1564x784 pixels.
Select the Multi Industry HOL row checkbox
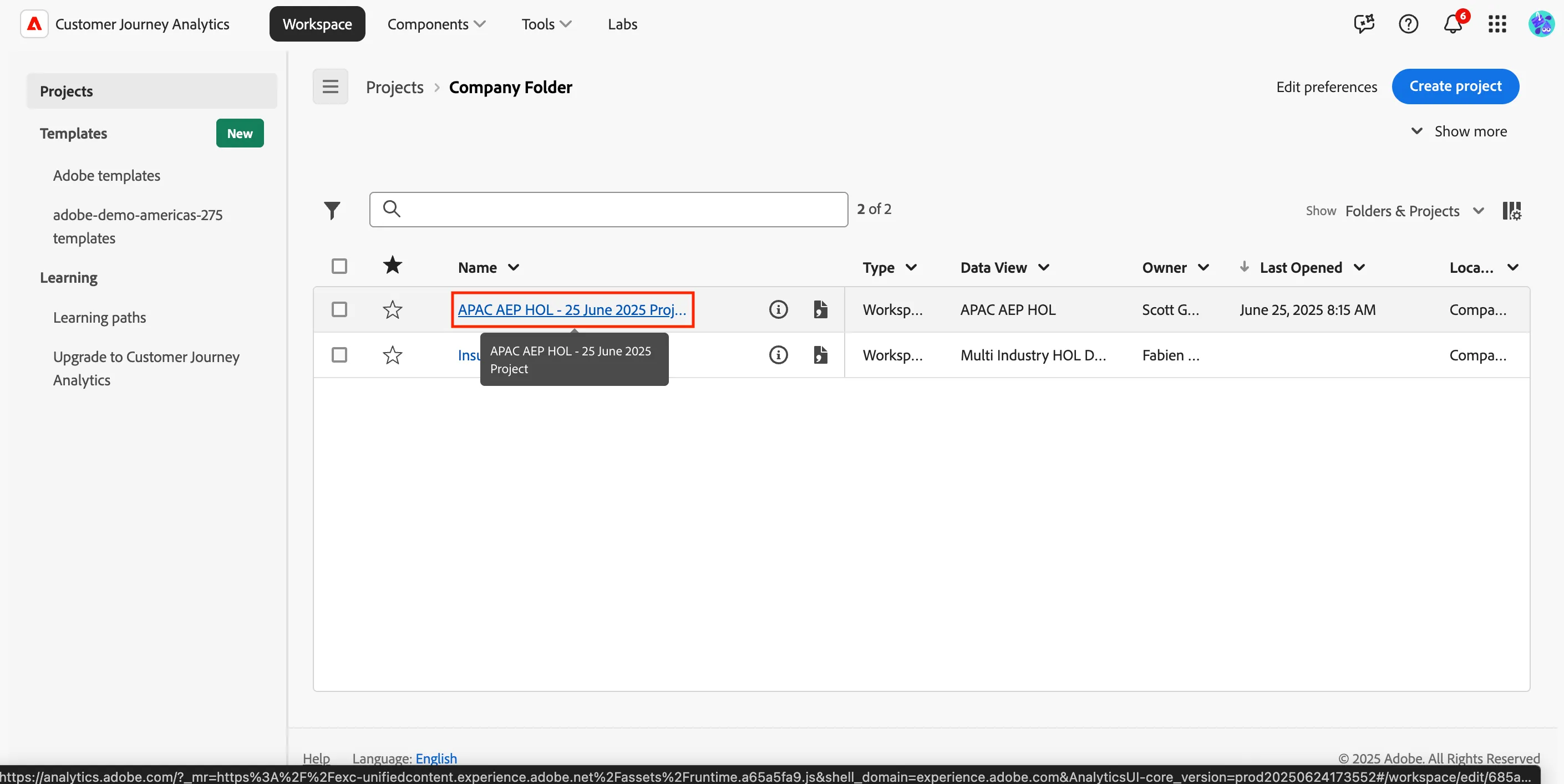point(339,355)
